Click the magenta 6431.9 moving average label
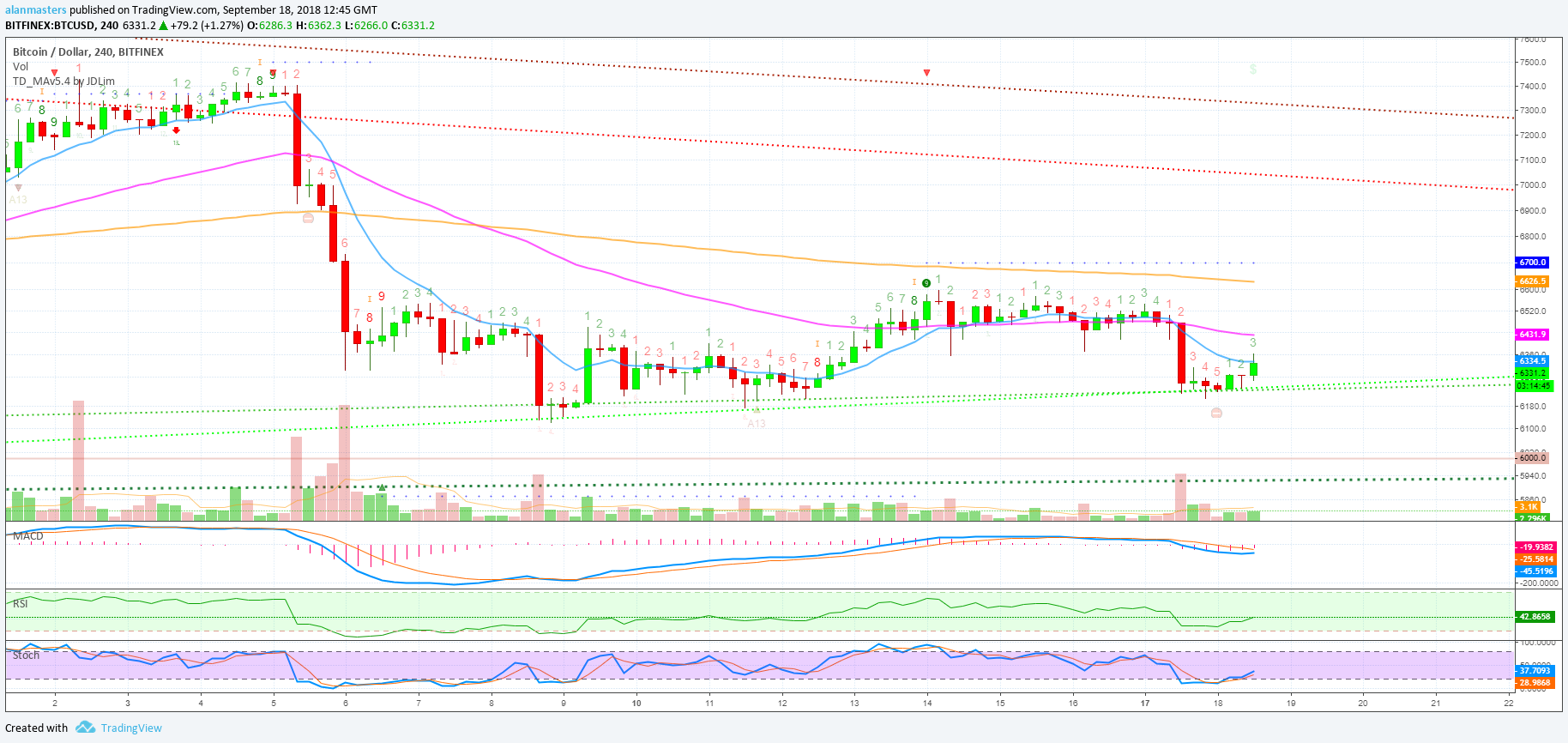 1532,335
